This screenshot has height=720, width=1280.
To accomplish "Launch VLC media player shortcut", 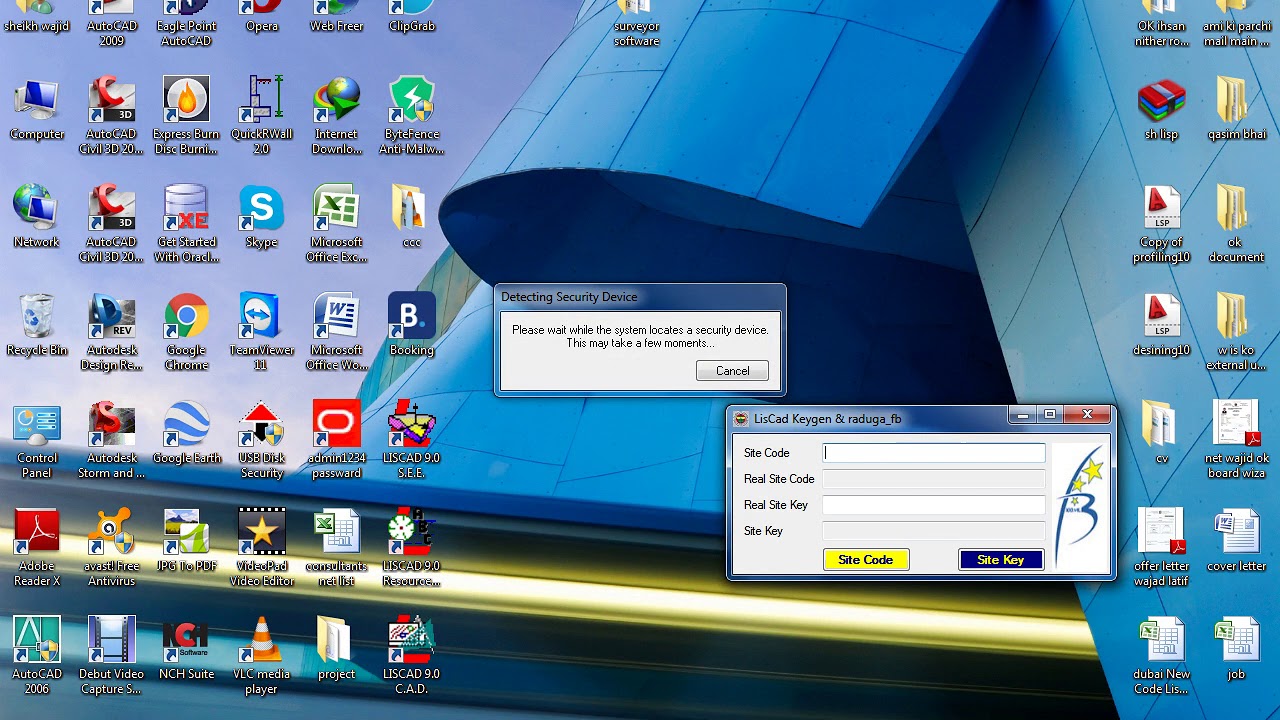I will [261, 656].
